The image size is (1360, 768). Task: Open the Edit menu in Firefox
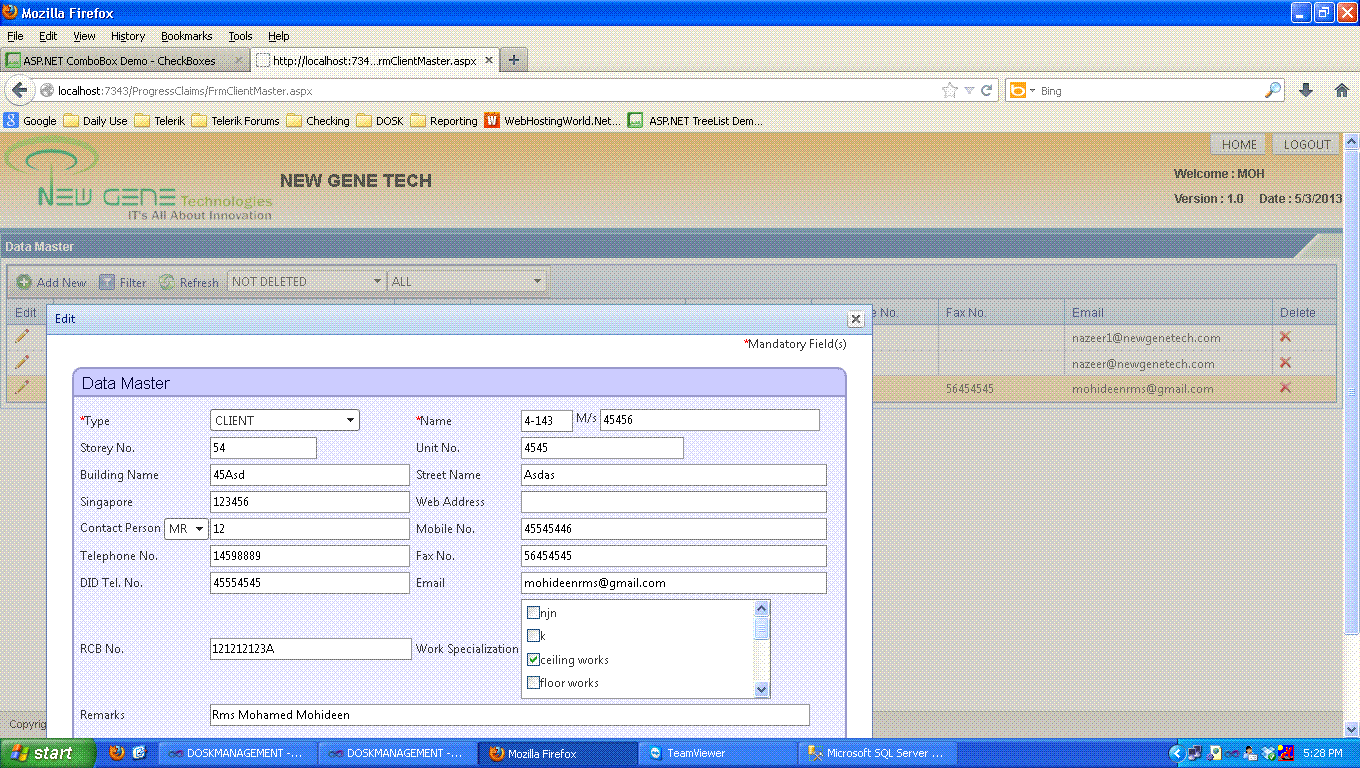(48, 36)
